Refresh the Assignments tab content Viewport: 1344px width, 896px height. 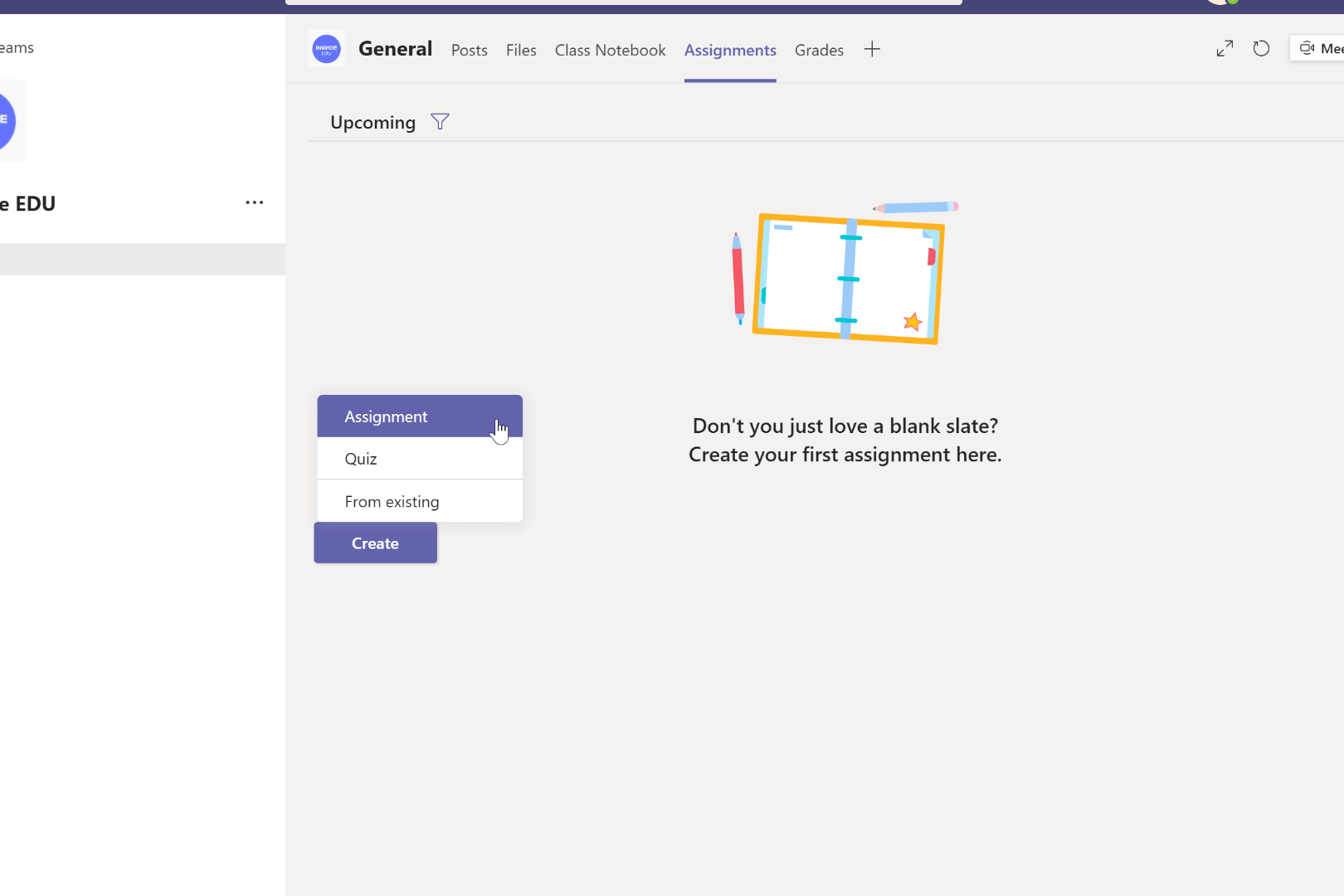pos(1261,48)
